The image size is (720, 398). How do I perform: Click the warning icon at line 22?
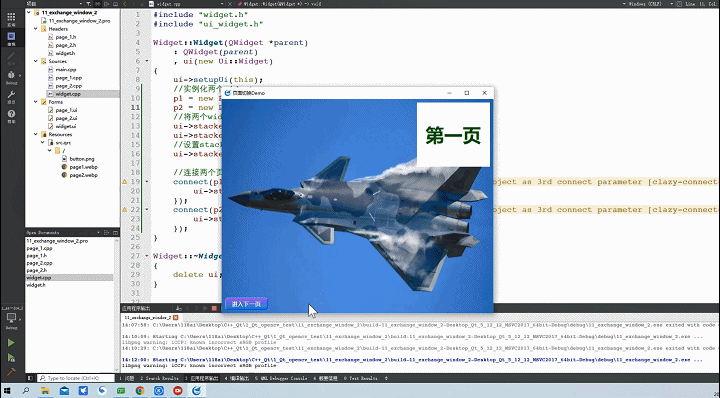[124, 210]
